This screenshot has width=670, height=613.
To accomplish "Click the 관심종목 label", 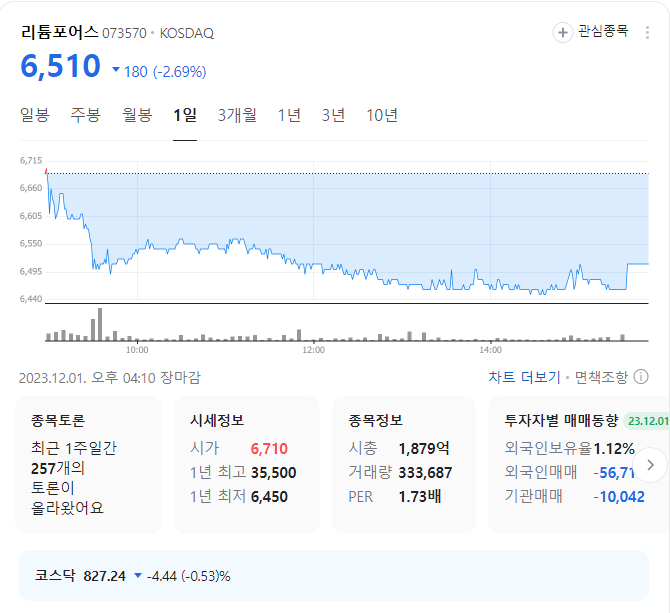I will click(603, 31).
